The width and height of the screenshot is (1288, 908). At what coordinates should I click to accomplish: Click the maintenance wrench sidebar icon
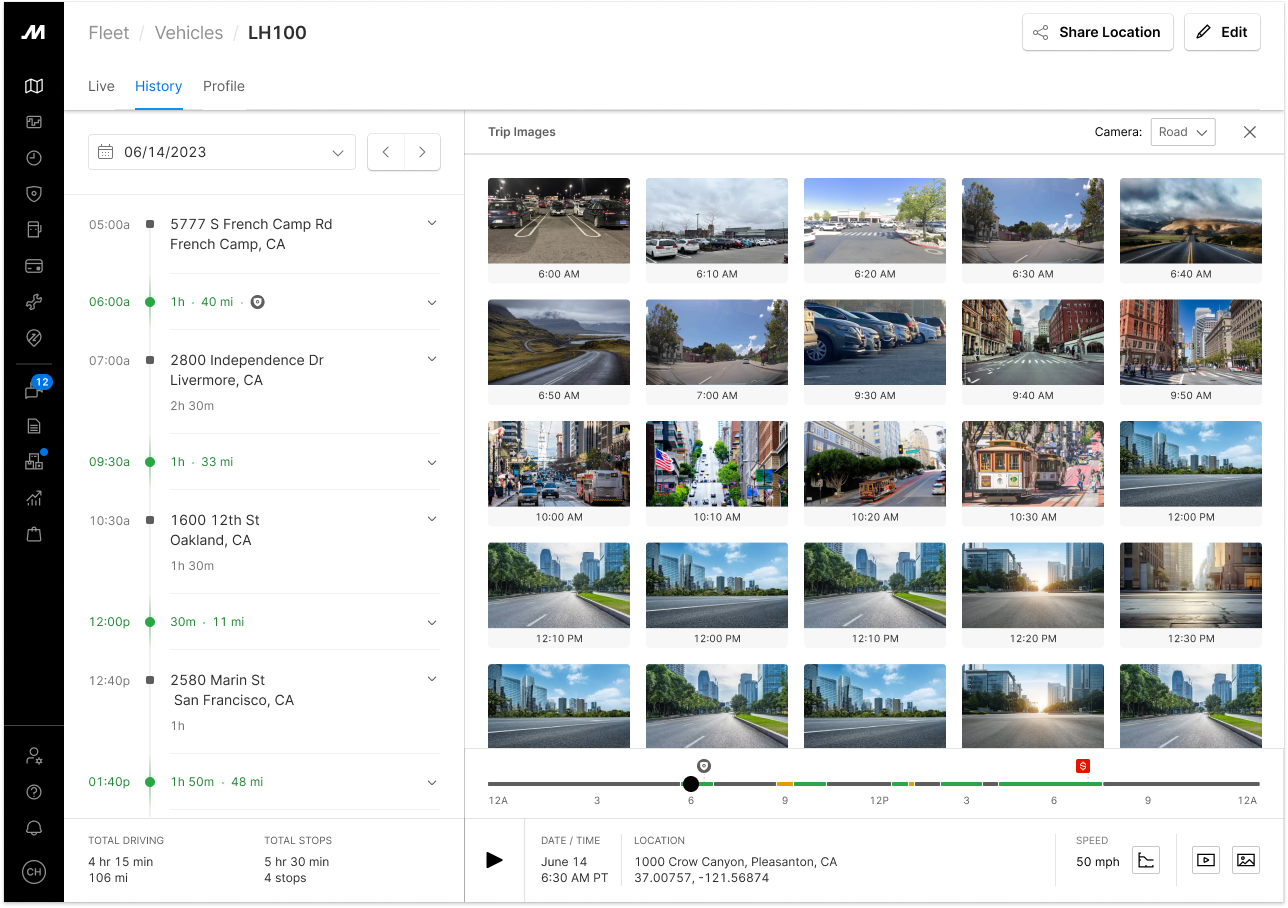pos(34,302)
